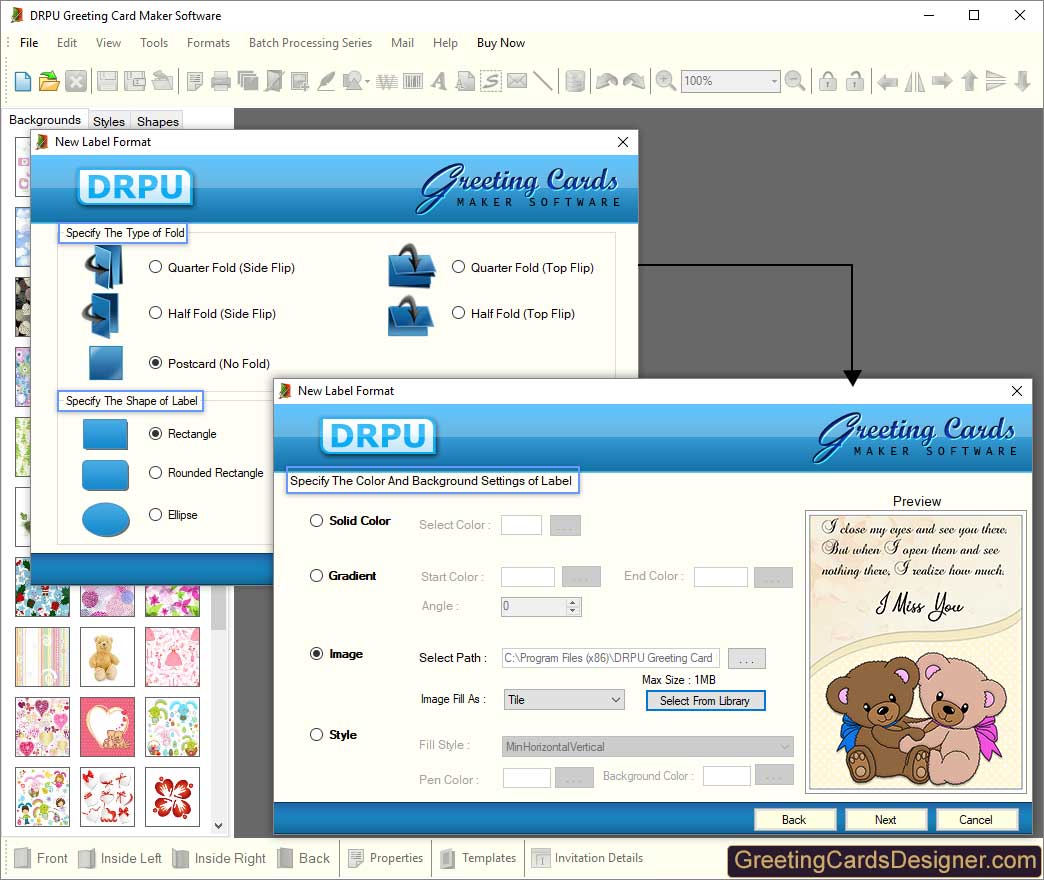The image size is (1044, 880).
Task: Click browse '...' button beside Select Path
Action: [x=746, y=658]
